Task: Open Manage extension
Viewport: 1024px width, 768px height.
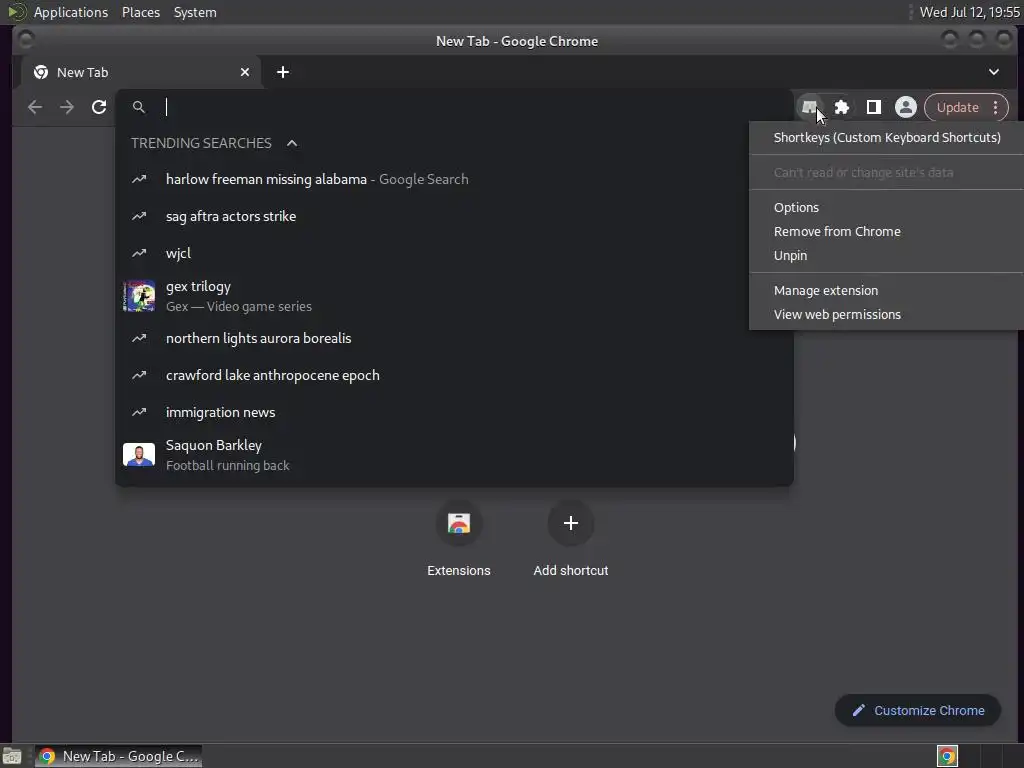Action: coord(887,291)
